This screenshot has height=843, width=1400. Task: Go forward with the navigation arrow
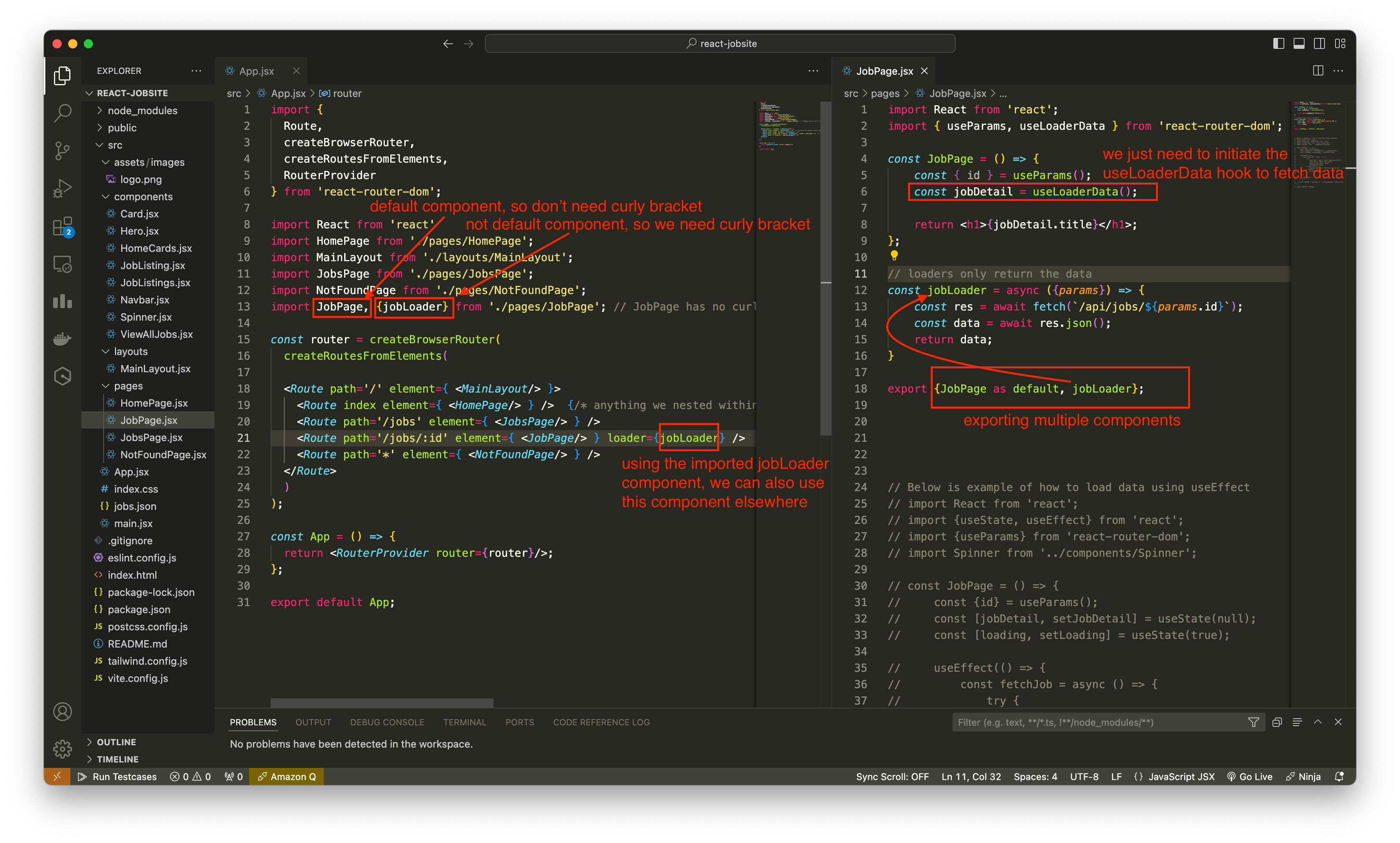coord(469,44)
